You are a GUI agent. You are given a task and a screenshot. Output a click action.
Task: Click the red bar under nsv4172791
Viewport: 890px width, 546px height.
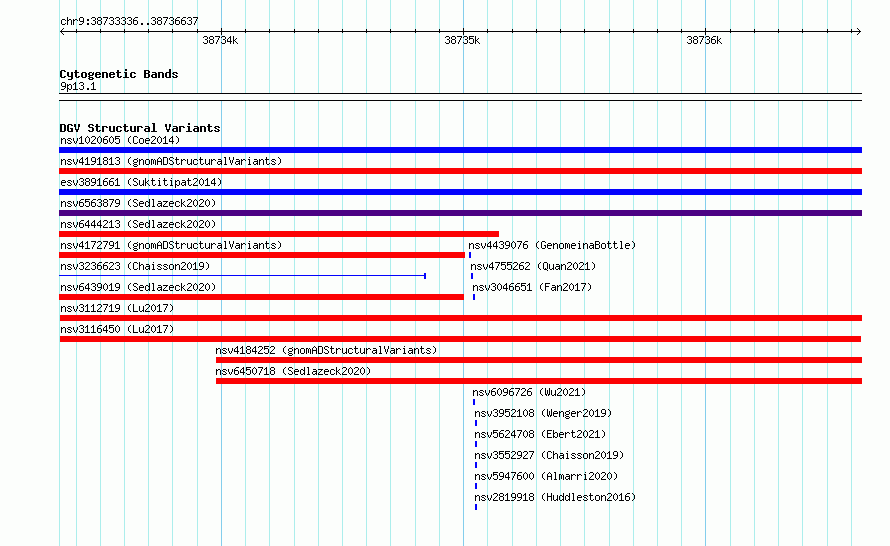[x=262, y=255]
